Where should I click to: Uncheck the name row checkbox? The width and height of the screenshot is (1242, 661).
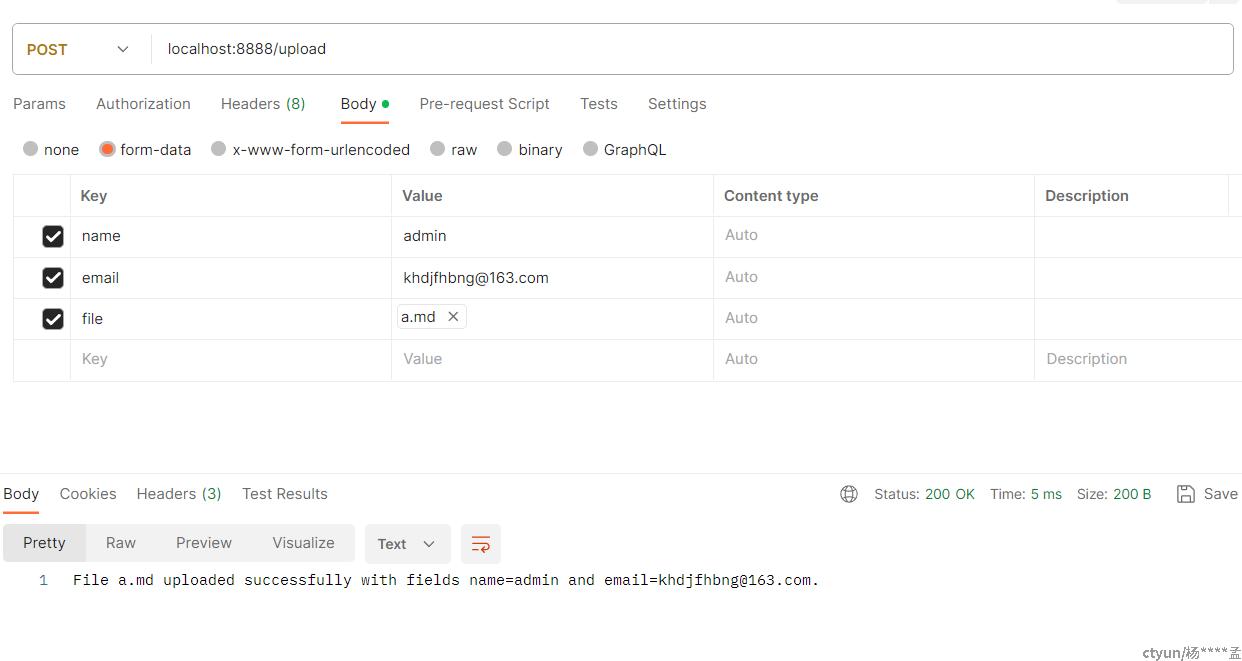coord(53,236)
